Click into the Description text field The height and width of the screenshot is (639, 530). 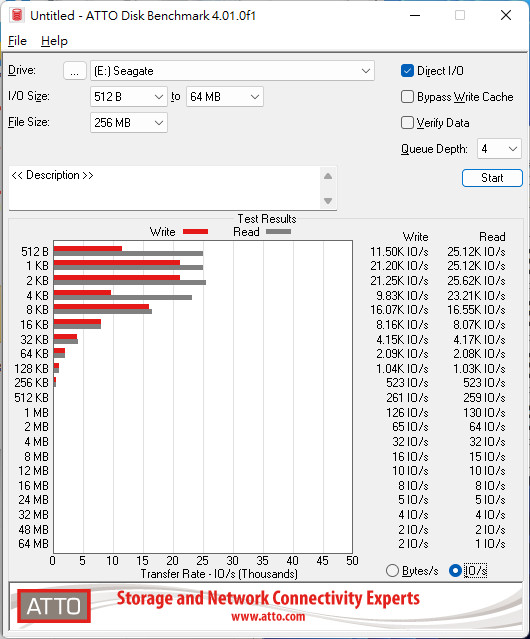[165, 188]
